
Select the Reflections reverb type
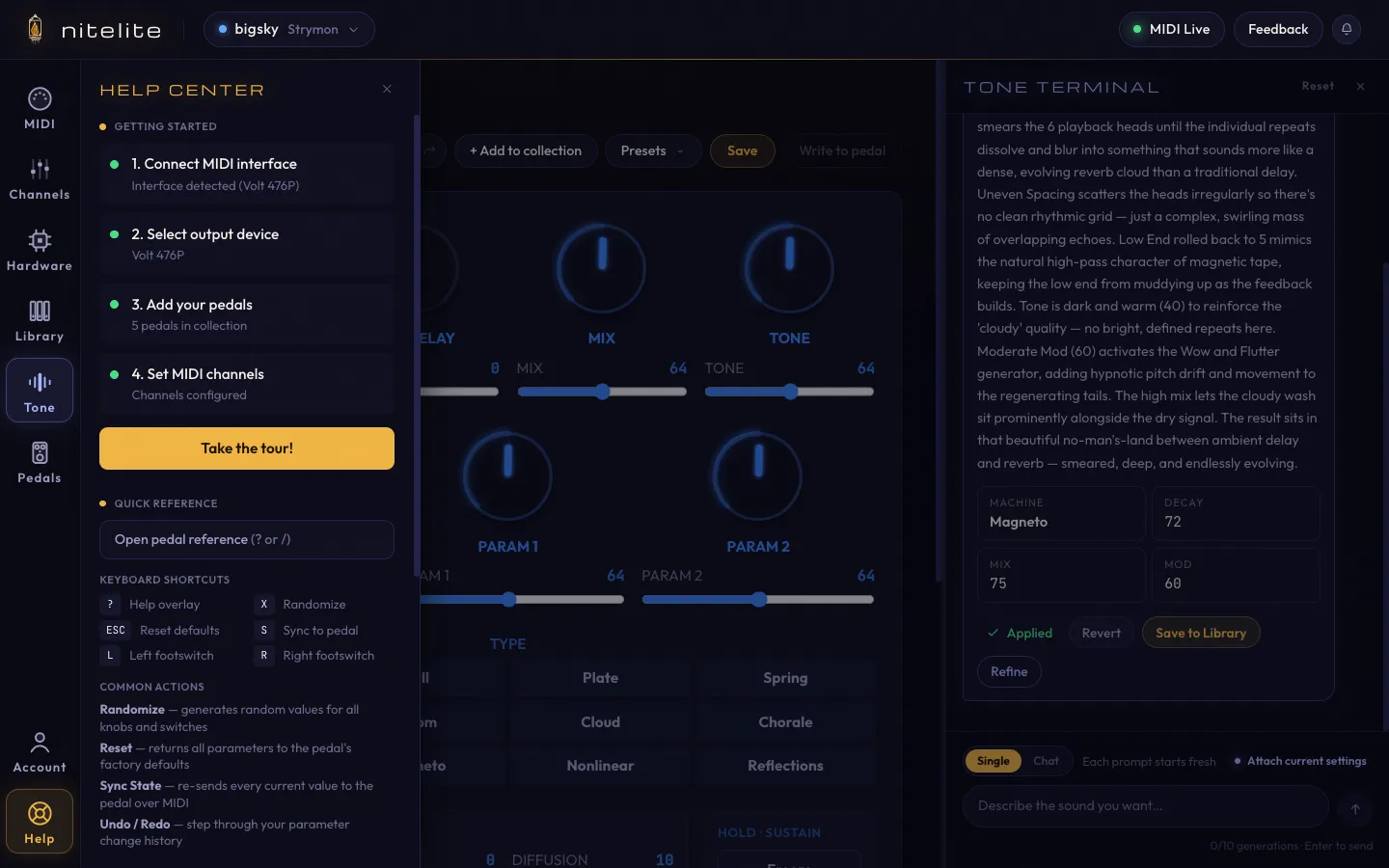785,766
